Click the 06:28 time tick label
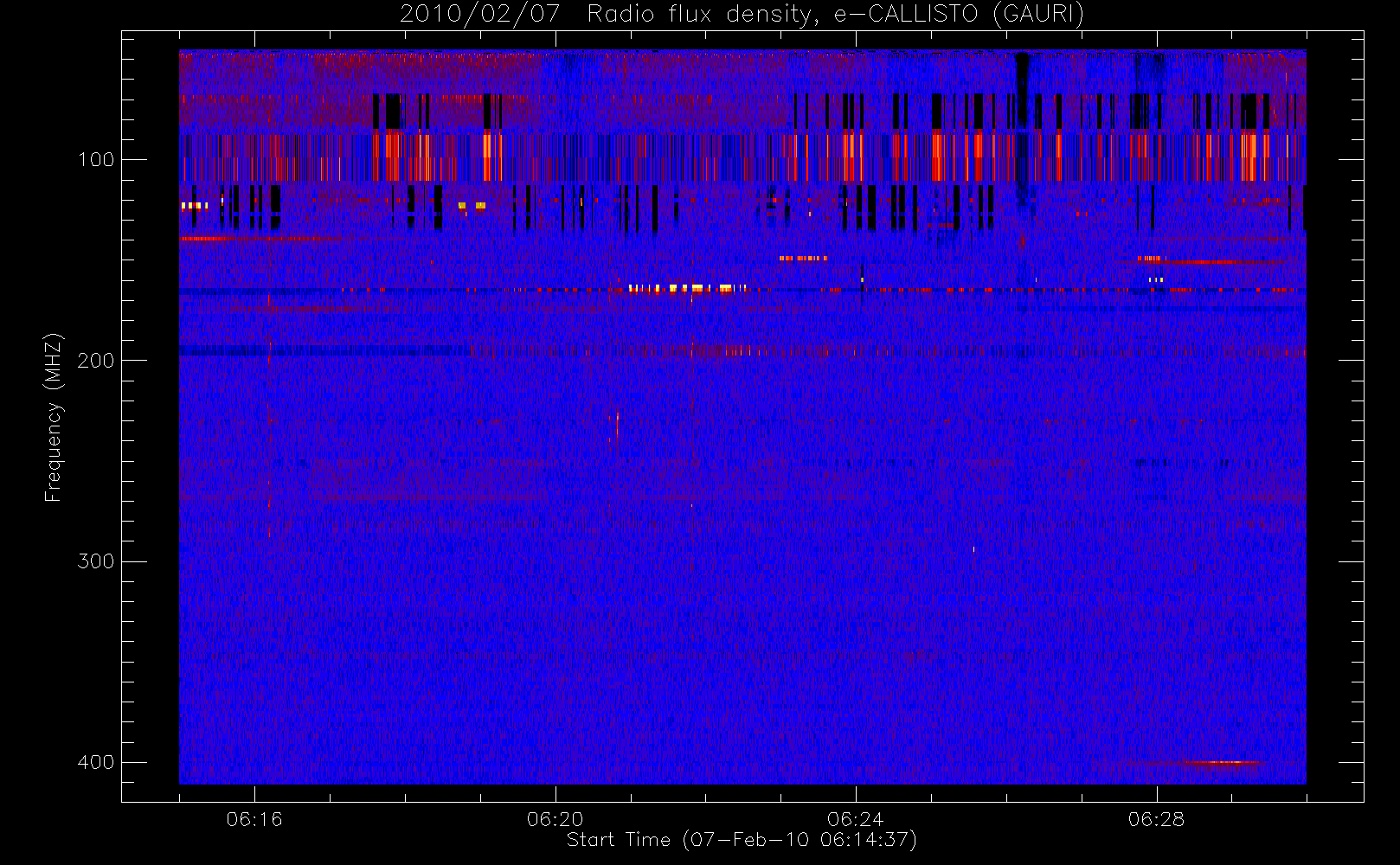1400x865 pixels. pyautogui.click(x=1156, y=819)
